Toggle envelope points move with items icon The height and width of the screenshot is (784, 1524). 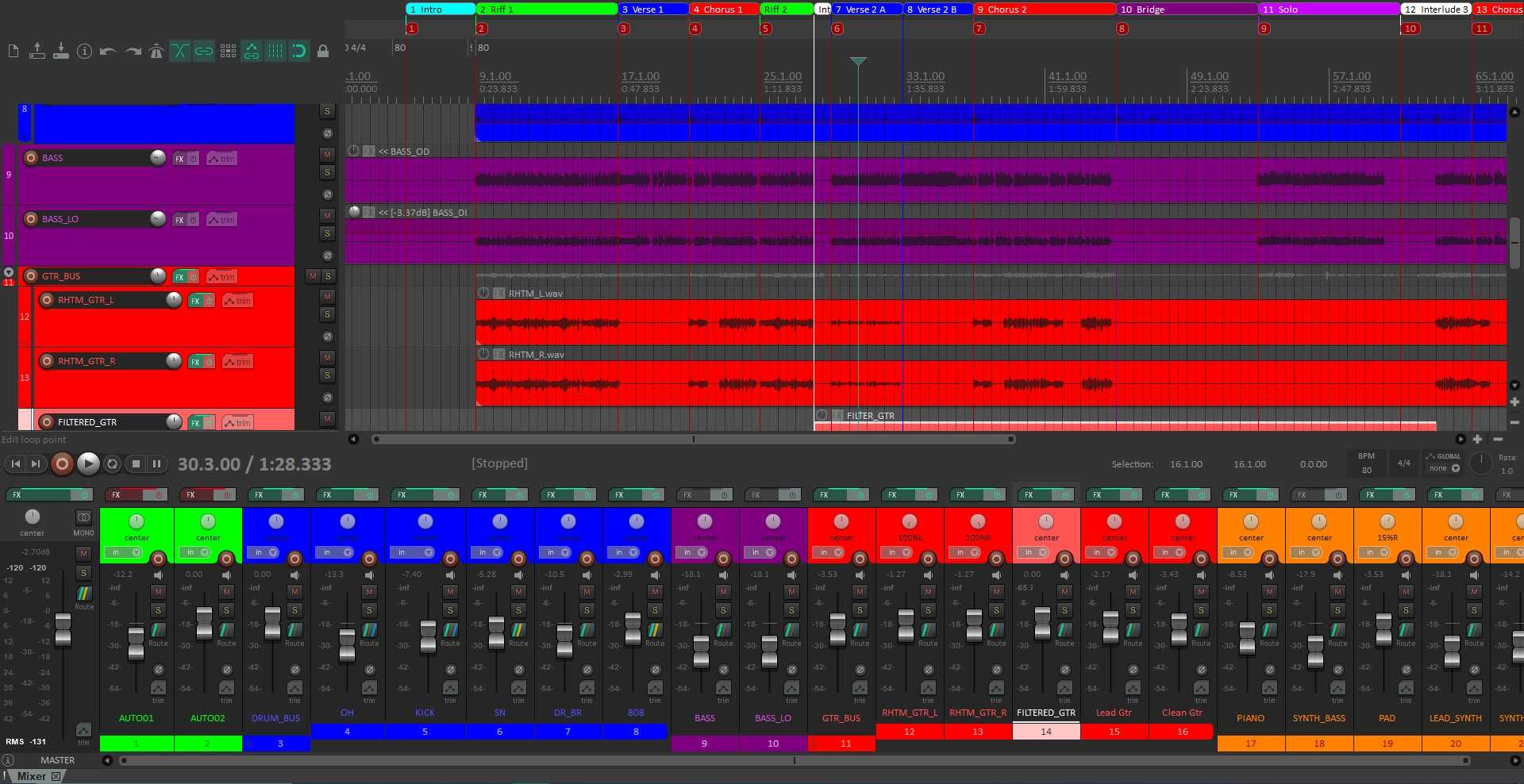pos(252,52)
